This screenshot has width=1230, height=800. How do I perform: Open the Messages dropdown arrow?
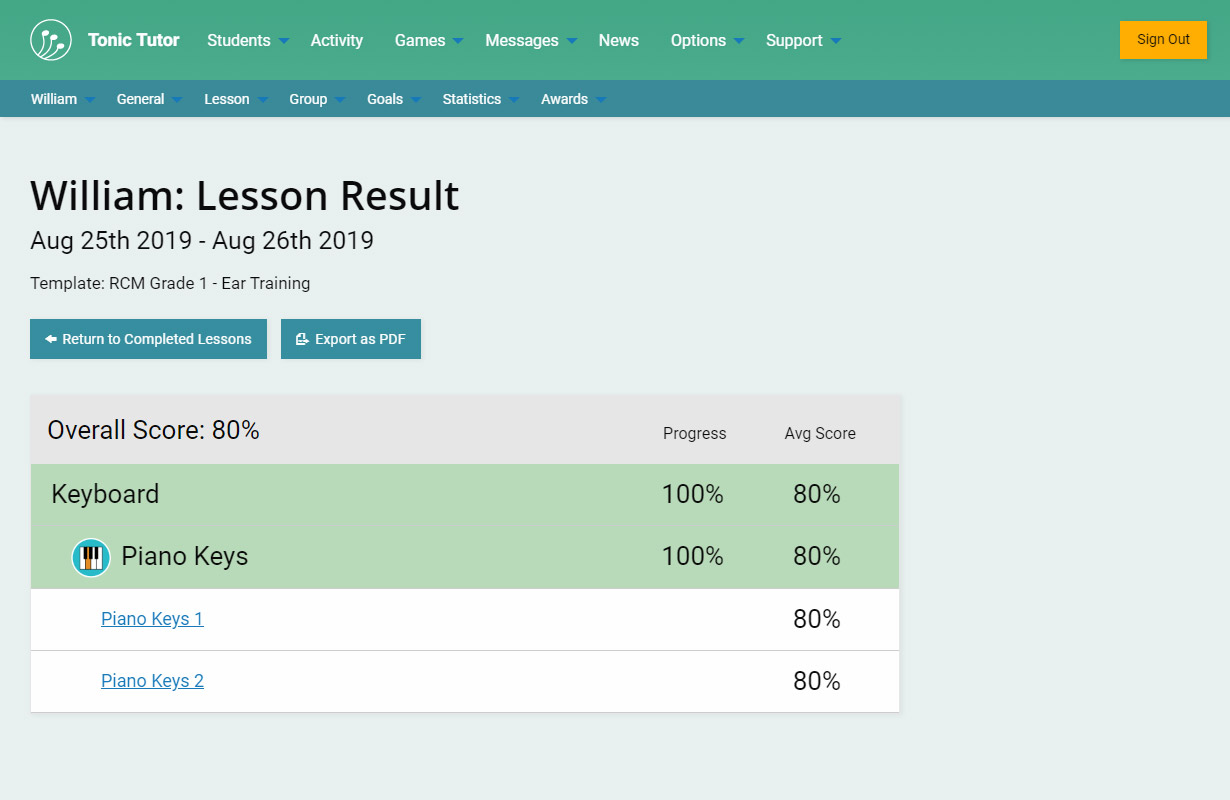(x=572, y=41)
